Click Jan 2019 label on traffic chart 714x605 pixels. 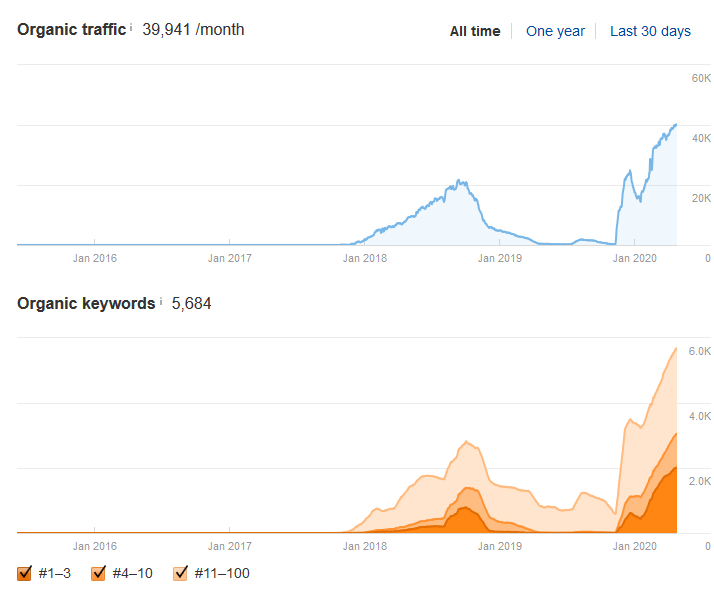[500, 258]
